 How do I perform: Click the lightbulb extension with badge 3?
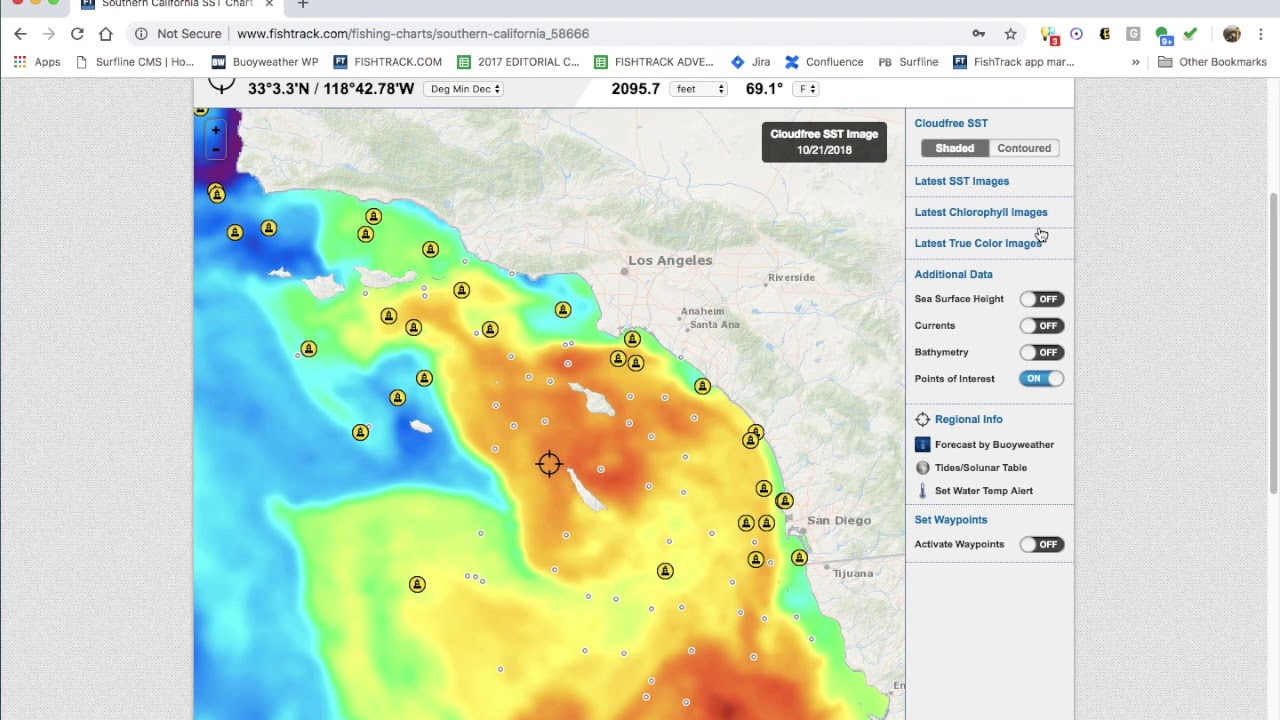[1049, 35]
